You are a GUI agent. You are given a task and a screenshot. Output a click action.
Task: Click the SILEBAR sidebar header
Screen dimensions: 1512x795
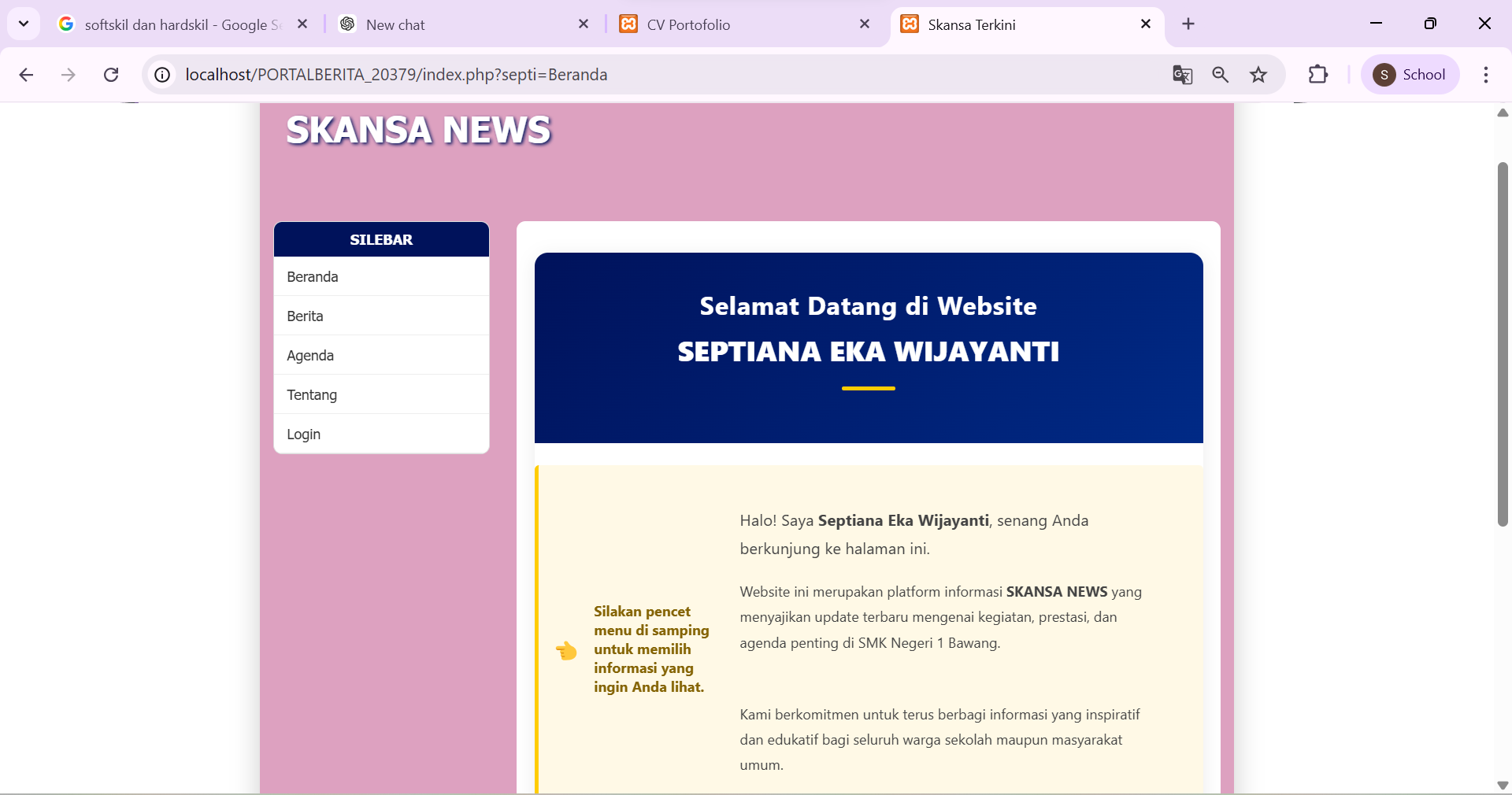click(381, 239)
